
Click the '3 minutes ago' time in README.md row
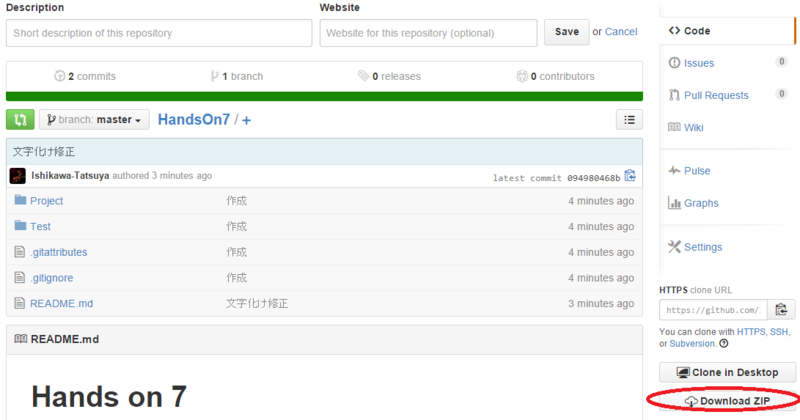click(601, 304)
